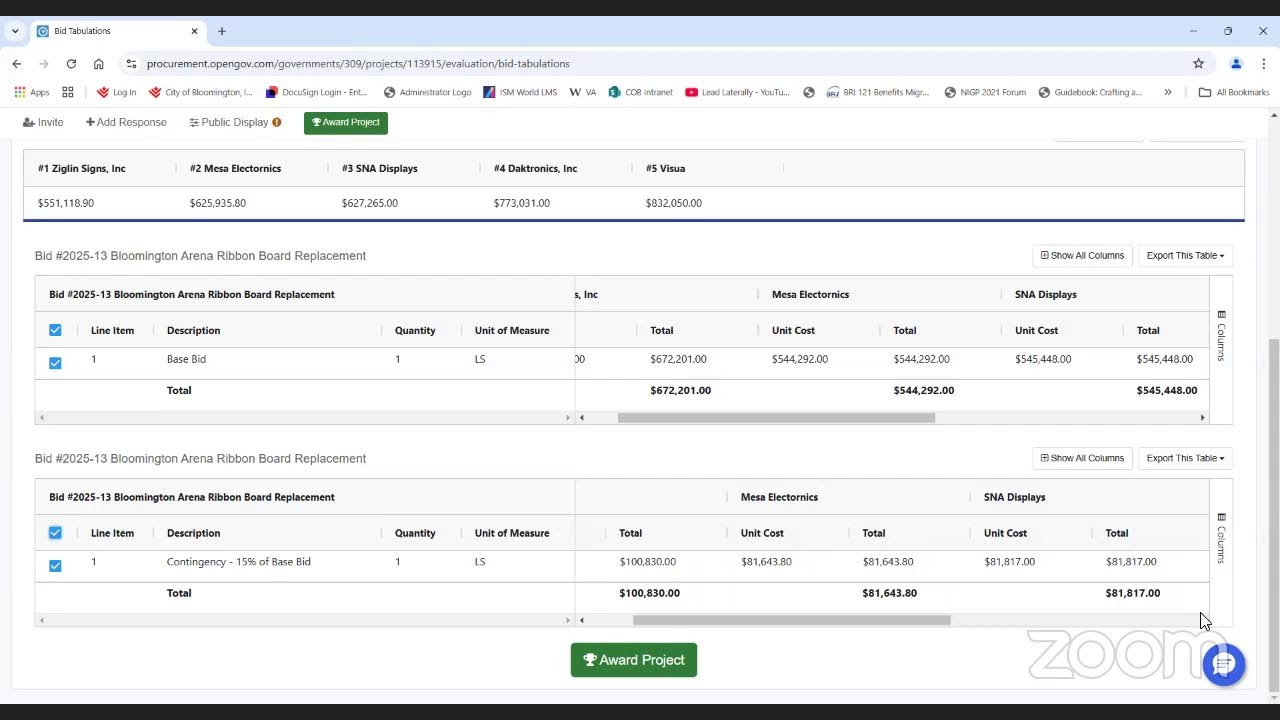
Task: Toggle select-all checkbox in Base Bid table
Action: pyautogui.click(x=55, y=330)
